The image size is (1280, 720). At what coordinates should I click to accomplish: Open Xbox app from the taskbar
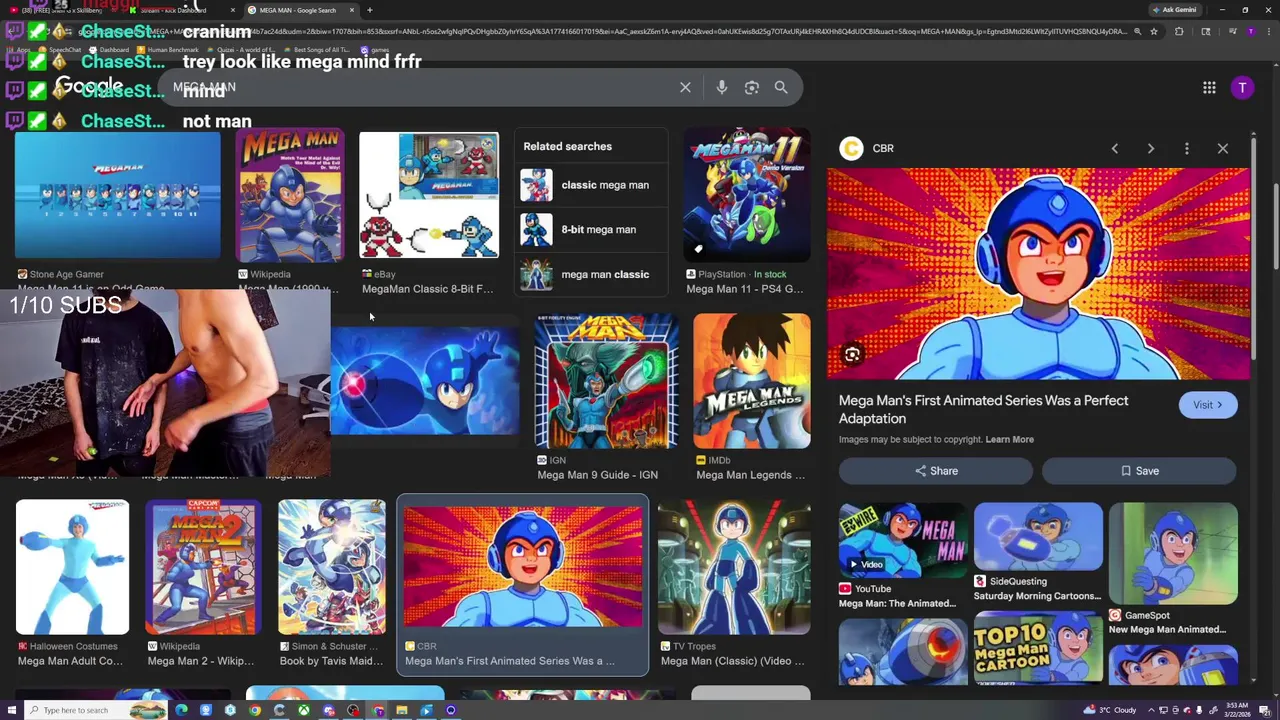(x=304, y=711)
